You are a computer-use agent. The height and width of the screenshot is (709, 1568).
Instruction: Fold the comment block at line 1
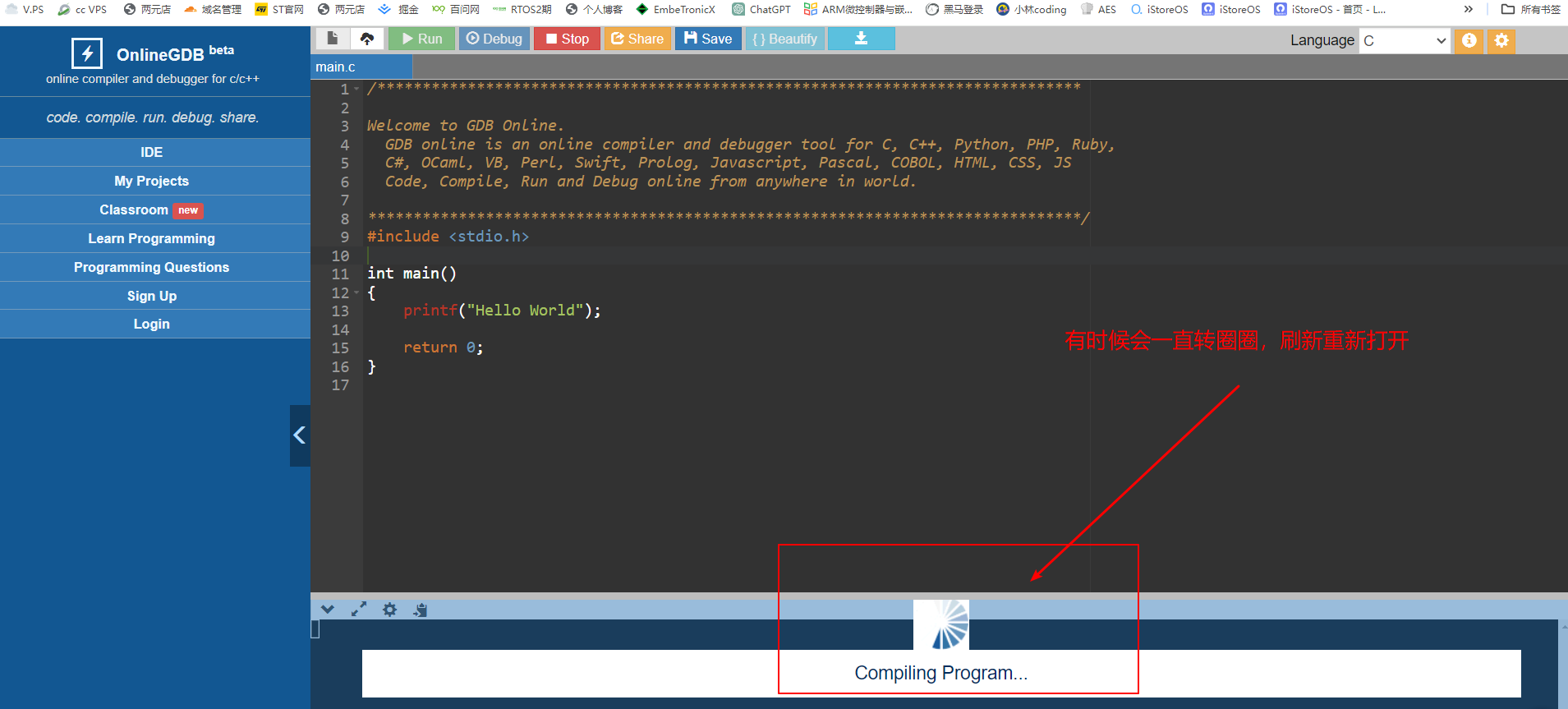coord(356,89)
